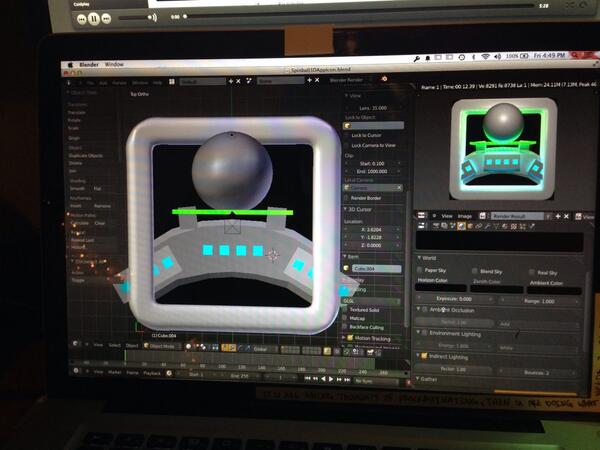Click the scene chooser icon
Viewport: 600px width, 450px height.
[x=249, y=81]
